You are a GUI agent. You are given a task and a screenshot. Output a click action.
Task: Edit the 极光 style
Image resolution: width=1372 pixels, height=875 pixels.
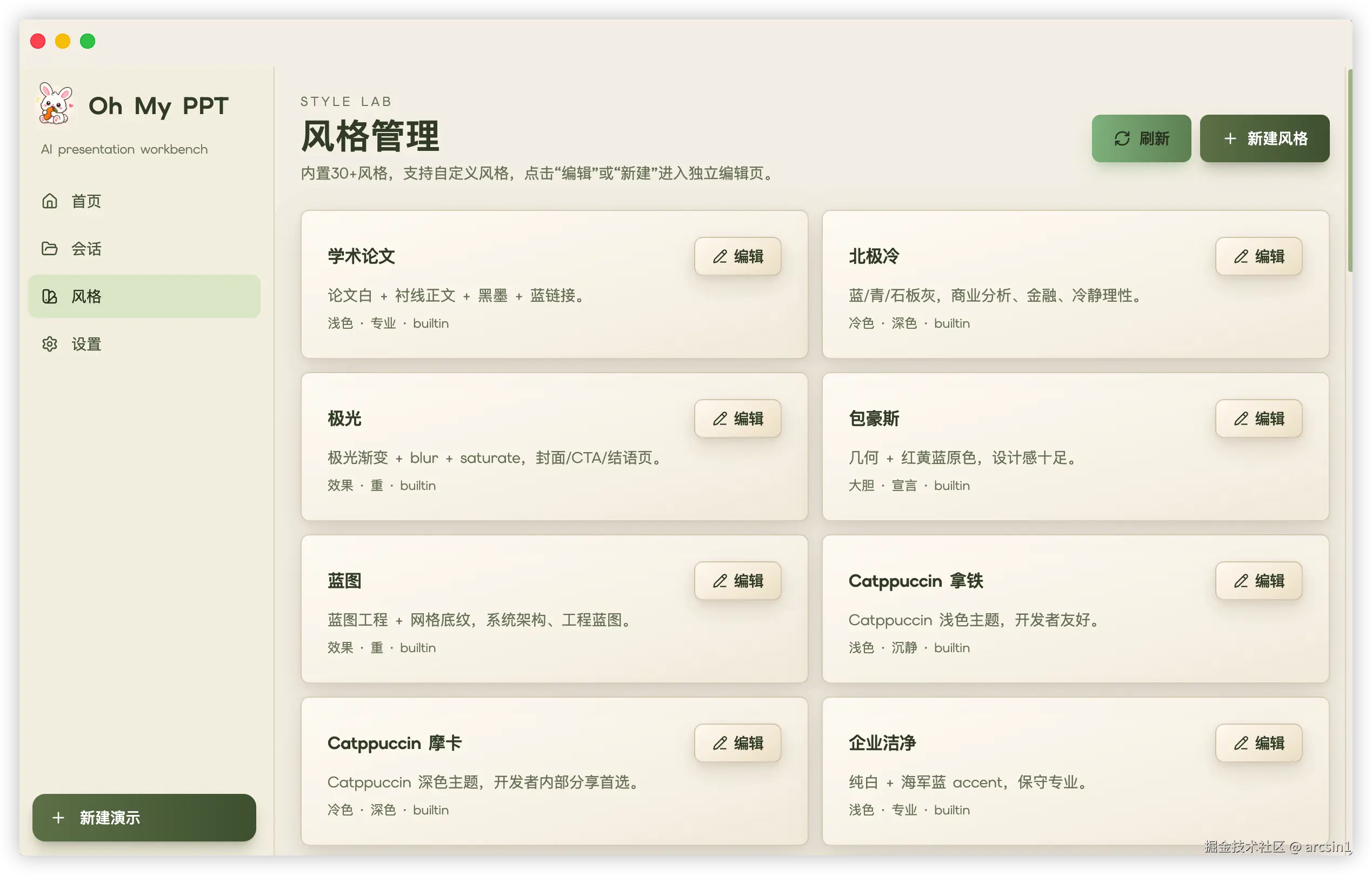pyautogui.click(x=737, y=419)
